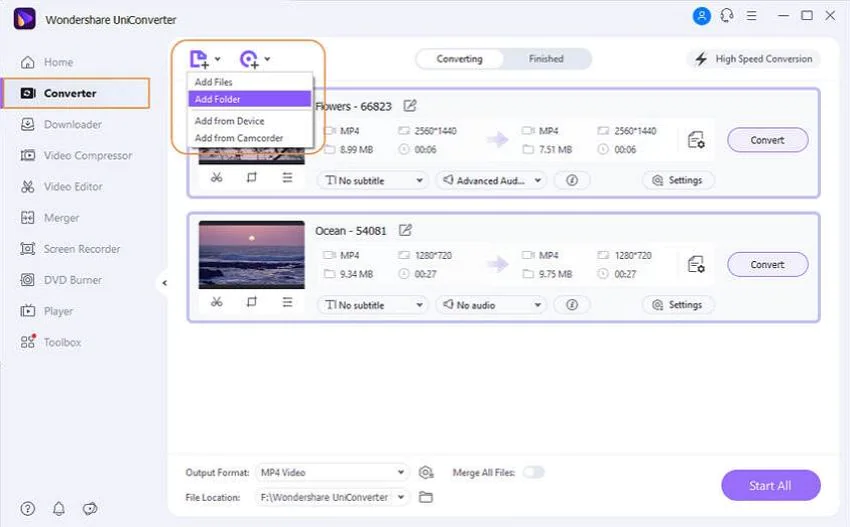Click the Wondershare UniConverter logo

(x=24, y=19)
